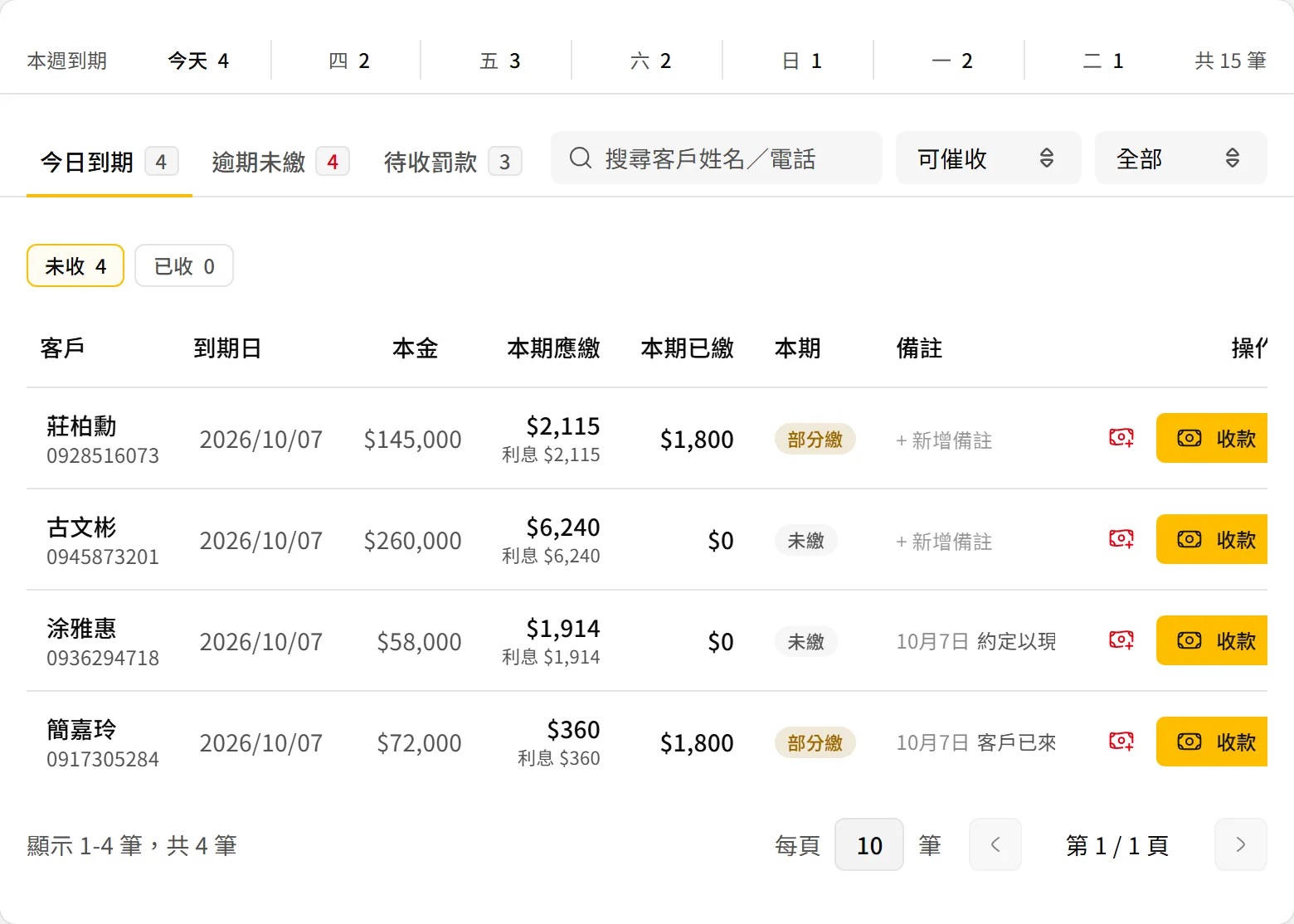Image resolution: width=1294 pixels, height=924 pixels.
Task: Add note for 莊柏勳 via 新增備註
Action: 944,440
